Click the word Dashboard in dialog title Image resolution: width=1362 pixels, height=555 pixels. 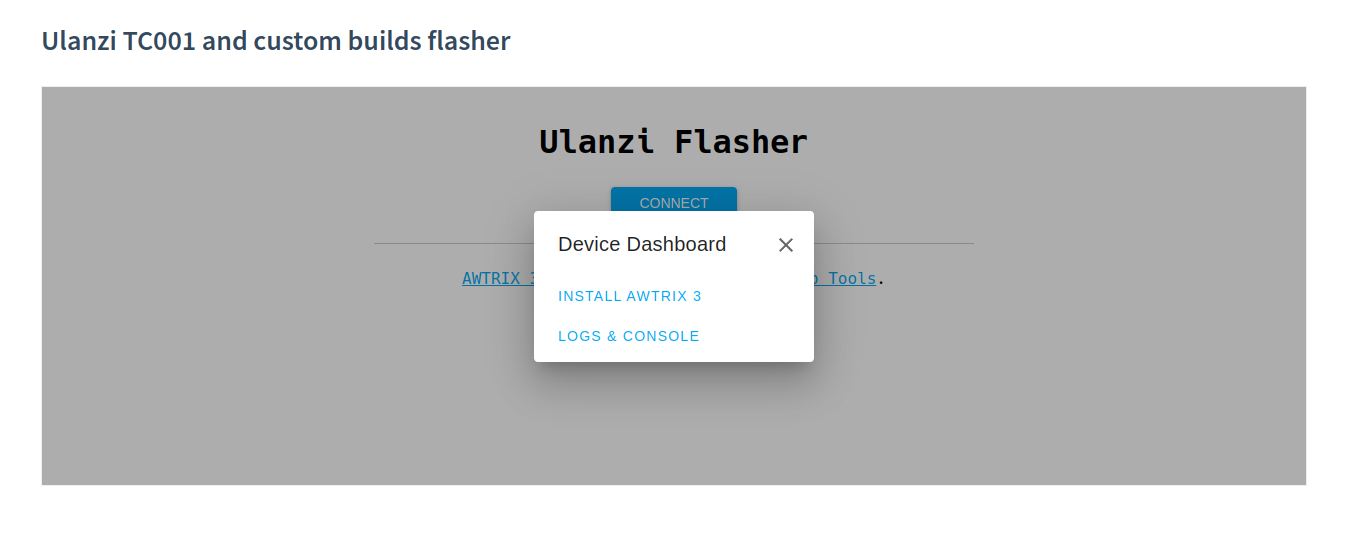click(x=676, y=244)
